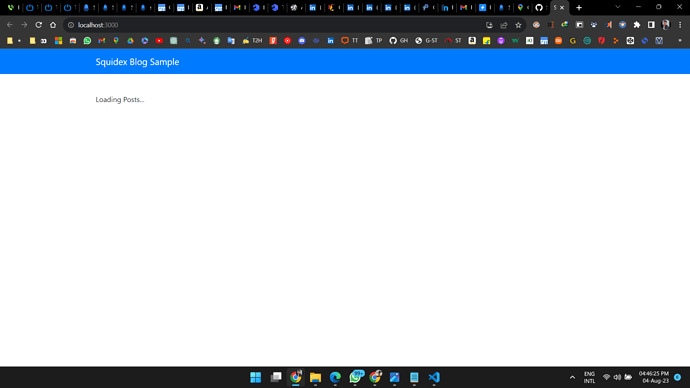Click the Squidex Blog Sample title
Screen dimensions: 690x388
pos(137,62)
